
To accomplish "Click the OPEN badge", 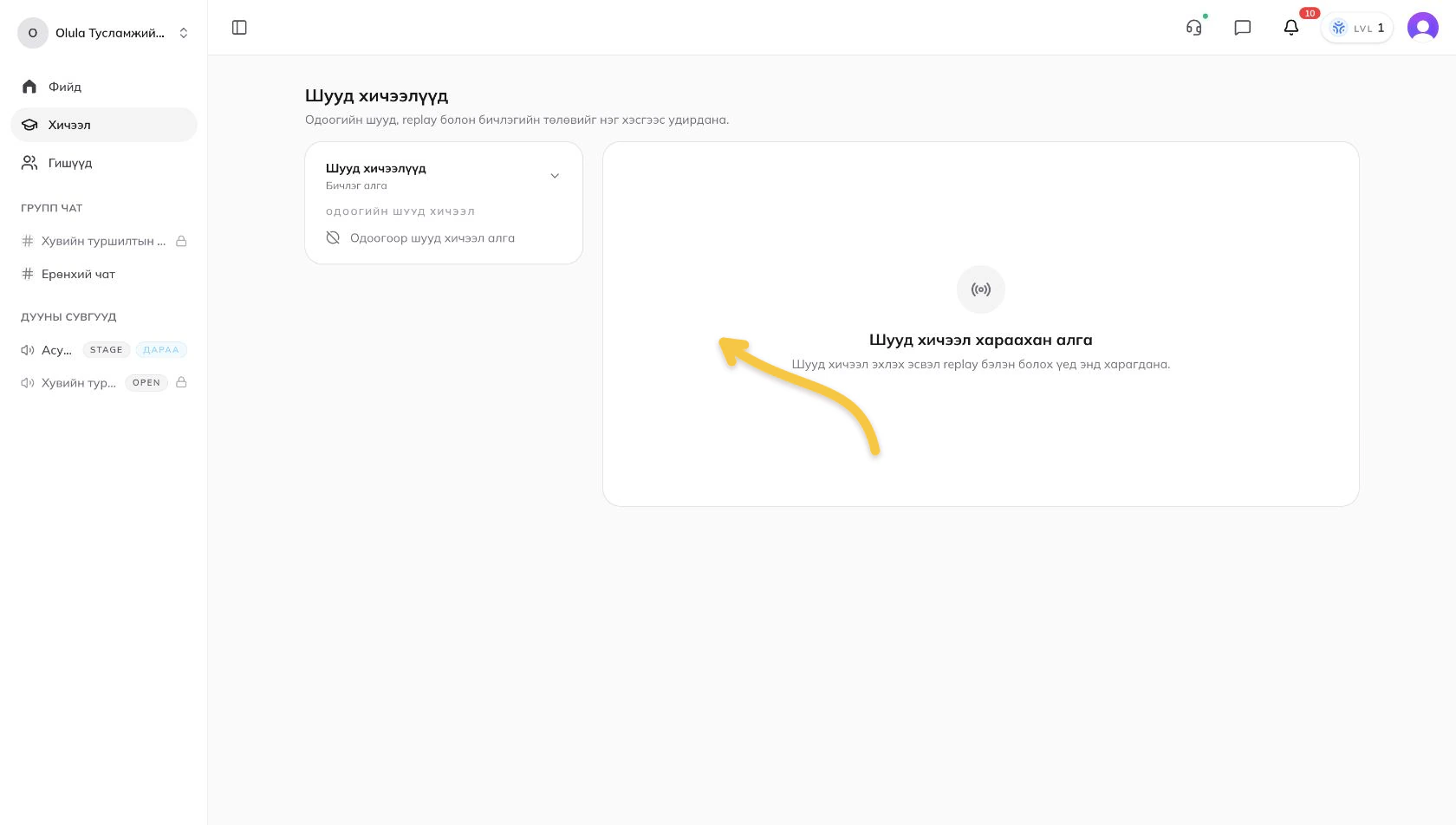I will (x=146, y=383).
